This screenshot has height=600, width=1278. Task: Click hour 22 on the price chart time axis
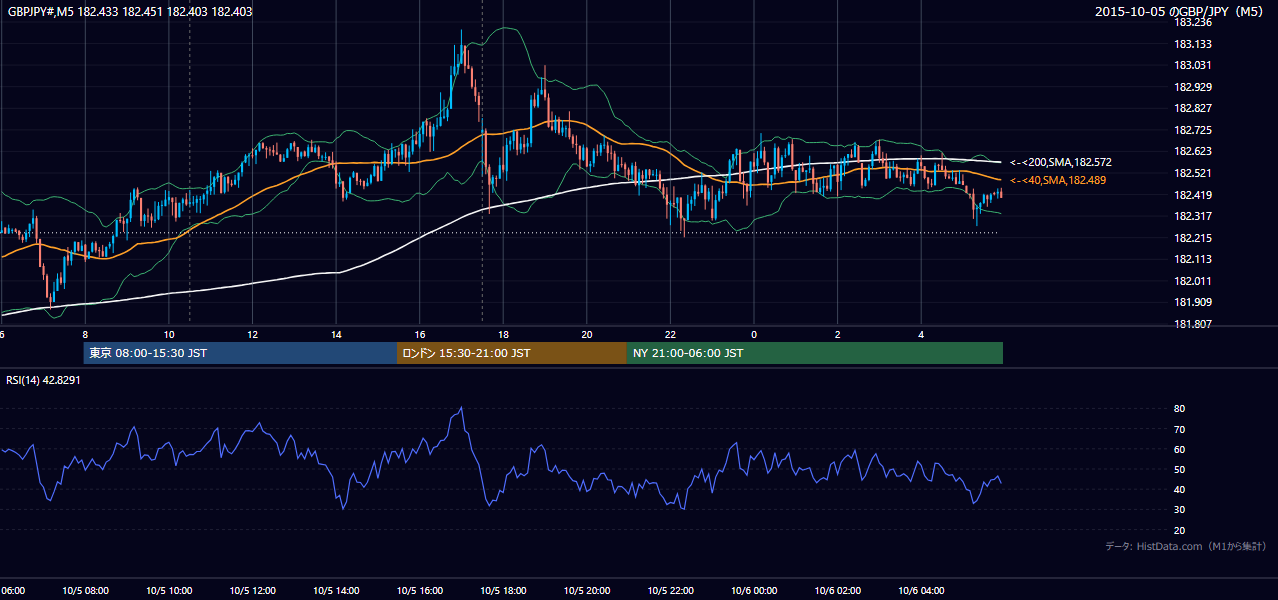(x=671, y=334)
